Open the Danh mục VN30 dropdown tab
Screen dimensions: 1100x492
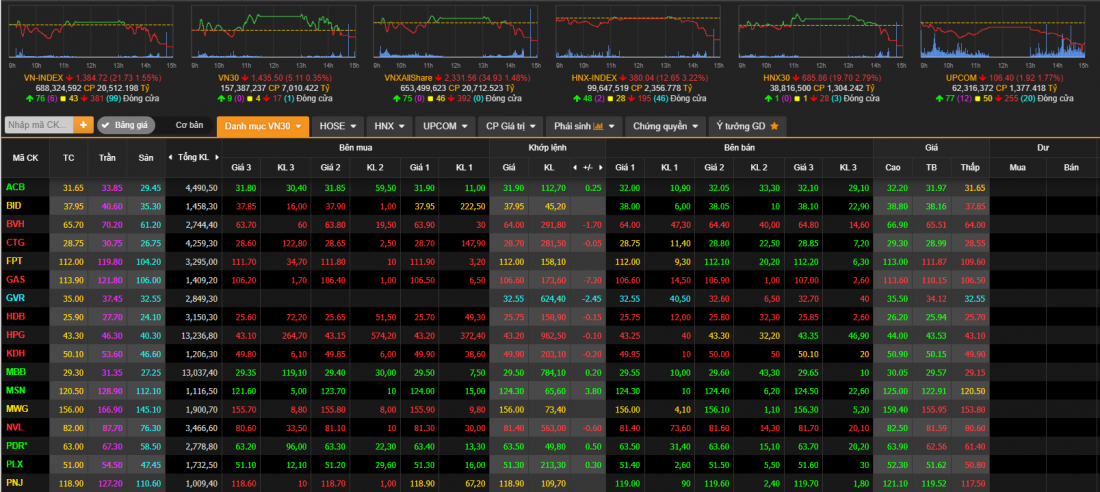[263, 126]
